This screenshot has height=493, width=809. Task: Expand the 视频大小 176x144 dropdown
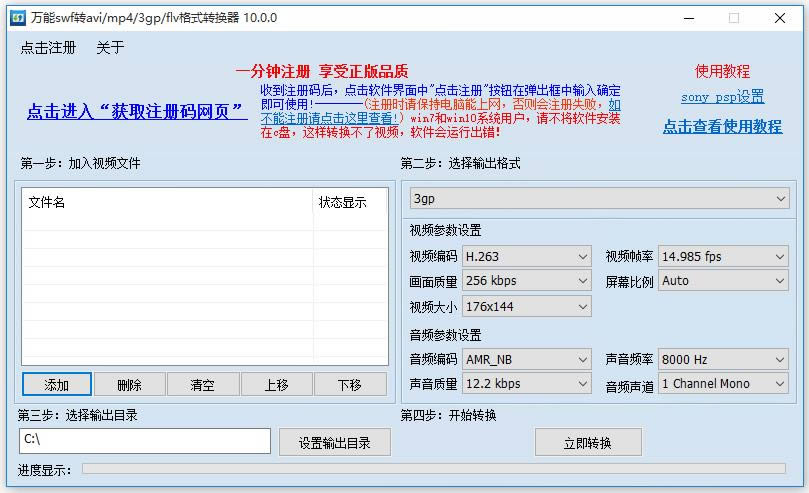pos(527,306)
